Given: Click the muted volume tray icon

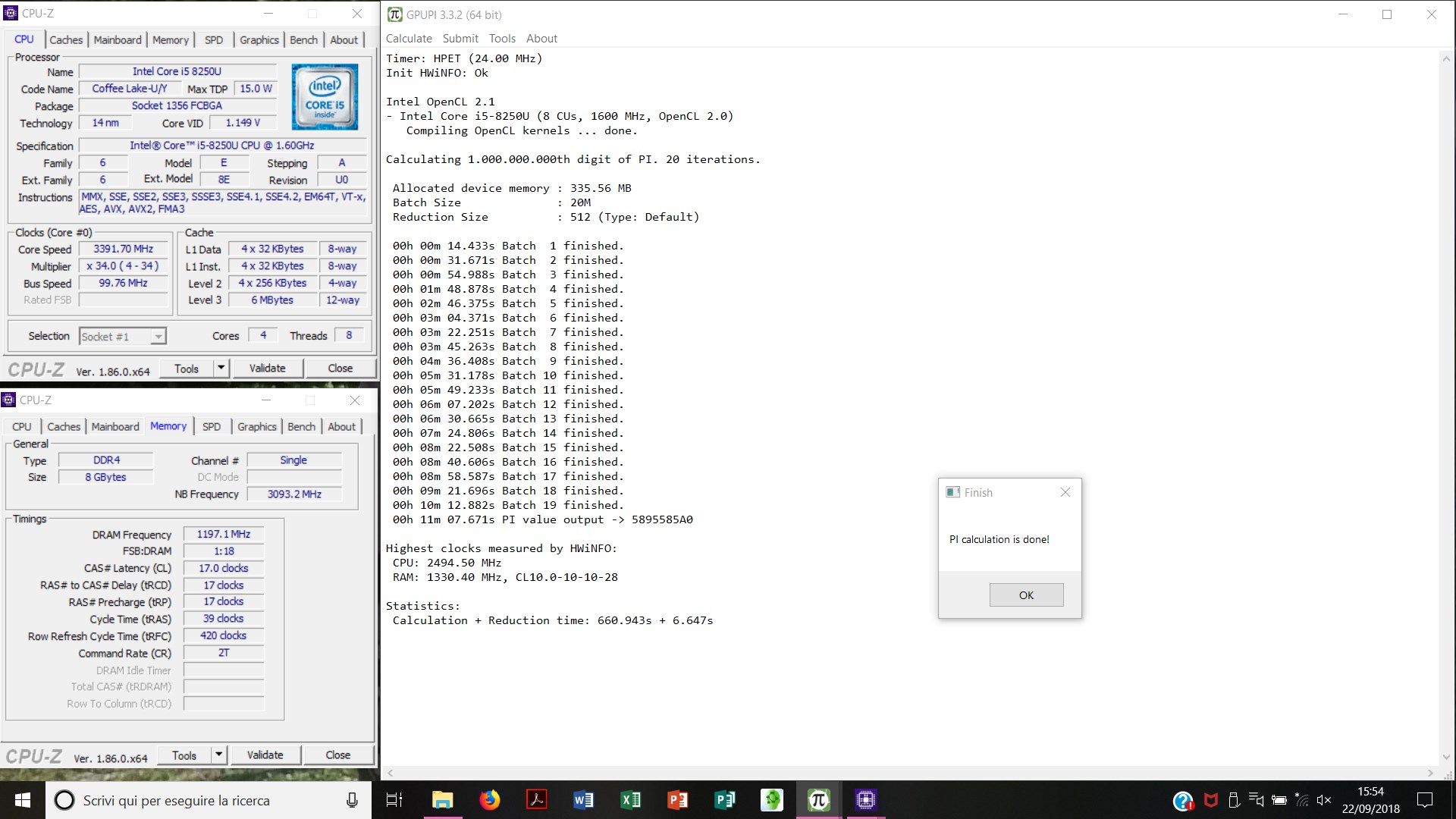Looking at the screenshot, I should [x=1324, y=800].
